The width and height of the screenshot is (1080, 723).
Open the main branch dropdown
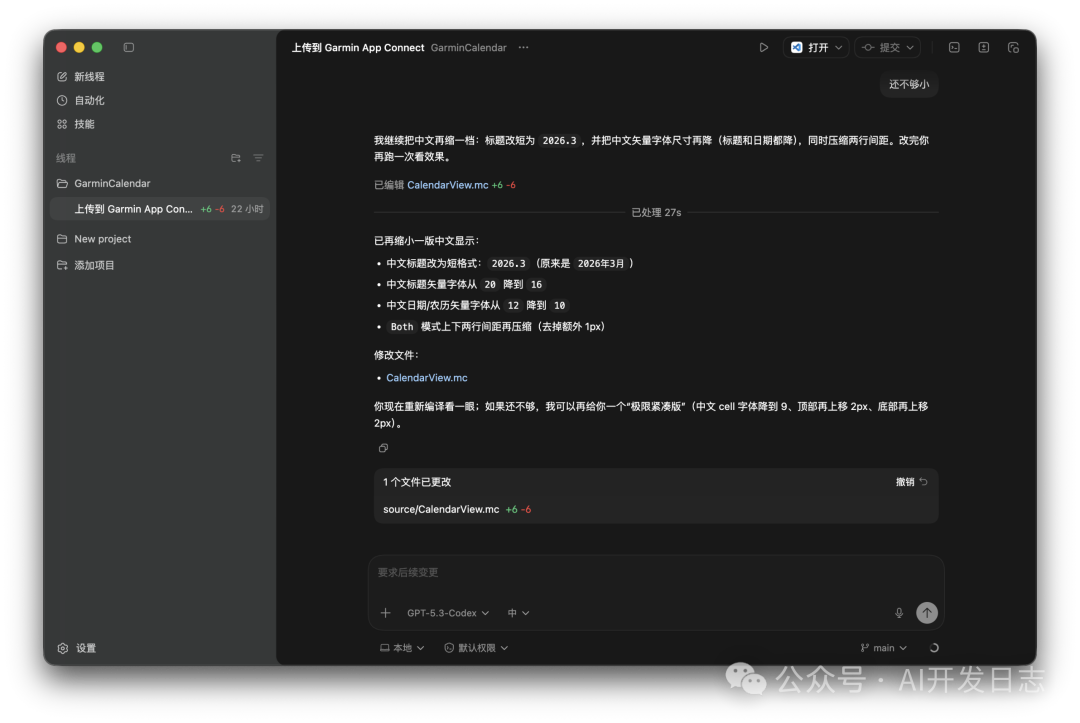[x=883, y=647]
